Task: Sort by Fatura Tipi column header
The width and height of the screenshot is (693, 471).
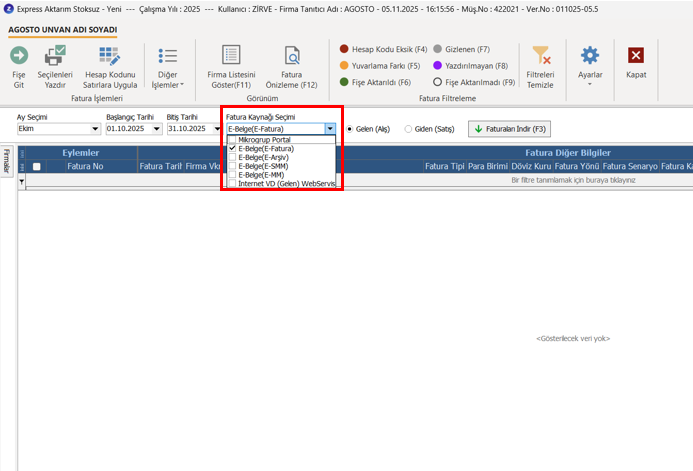Action: click(445, 167)
